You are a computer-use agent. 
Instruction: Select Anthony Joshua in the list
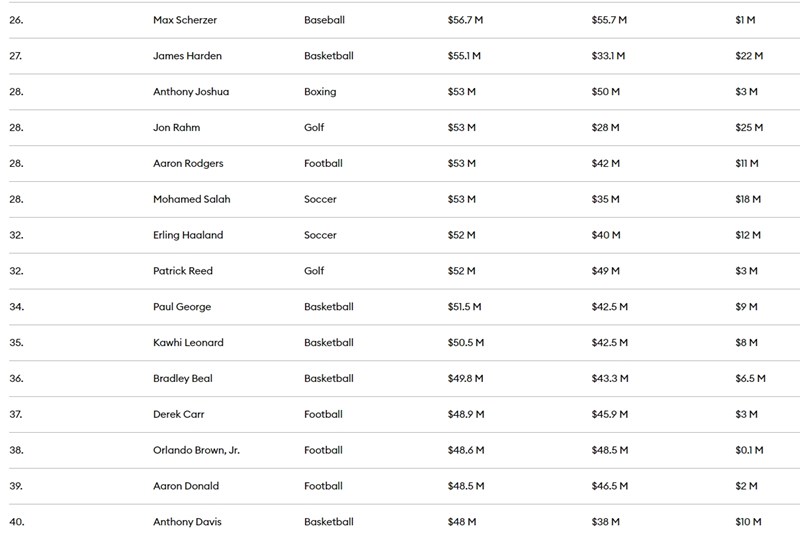[x=191, y=92]
